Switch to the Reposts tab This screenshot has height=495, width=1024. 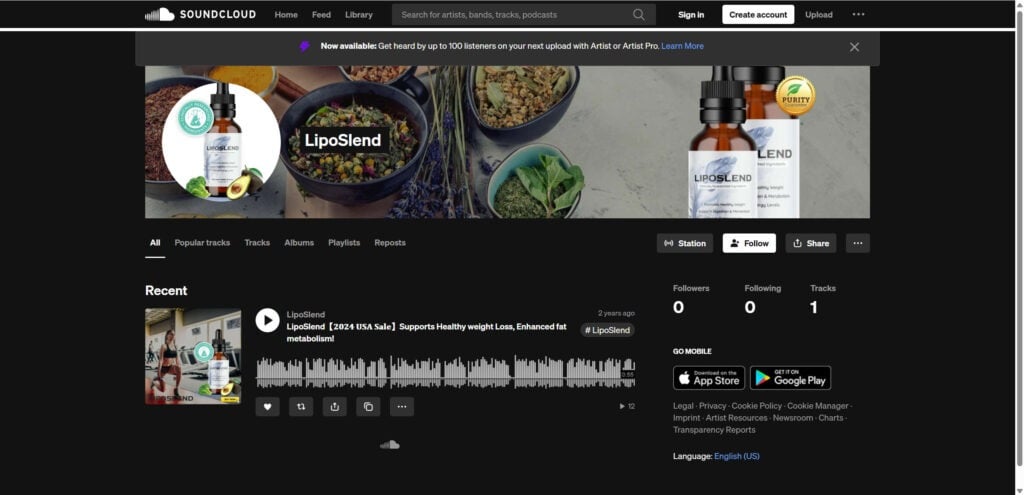tap(390, 243)
